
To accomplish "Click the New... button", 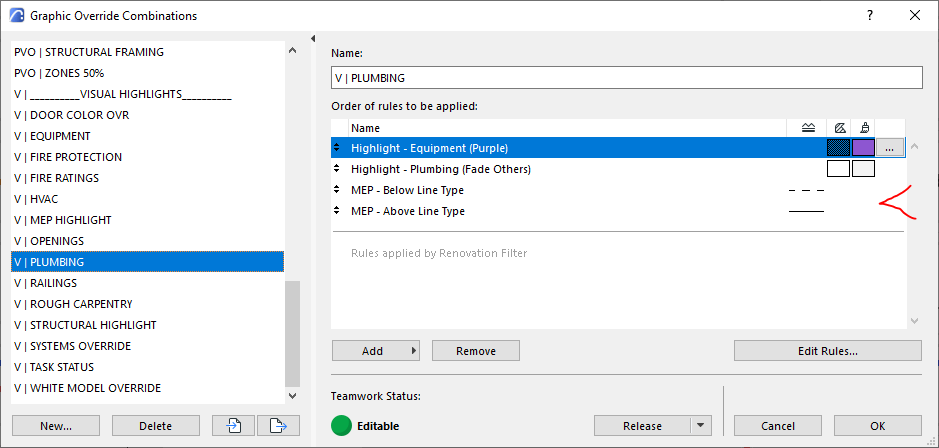I will [x=56, y=426].
